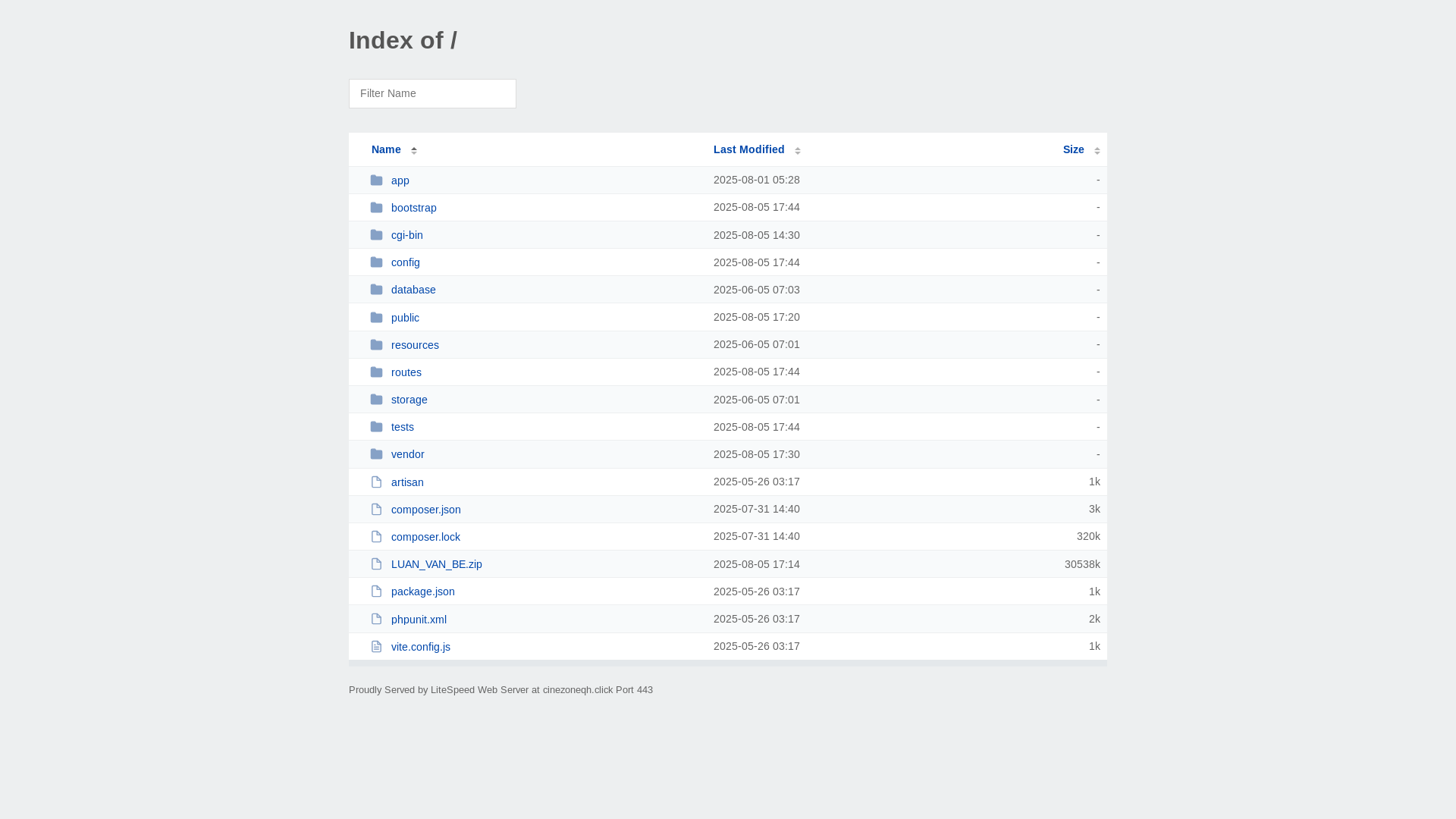Open the config directory link

point(406,262)
